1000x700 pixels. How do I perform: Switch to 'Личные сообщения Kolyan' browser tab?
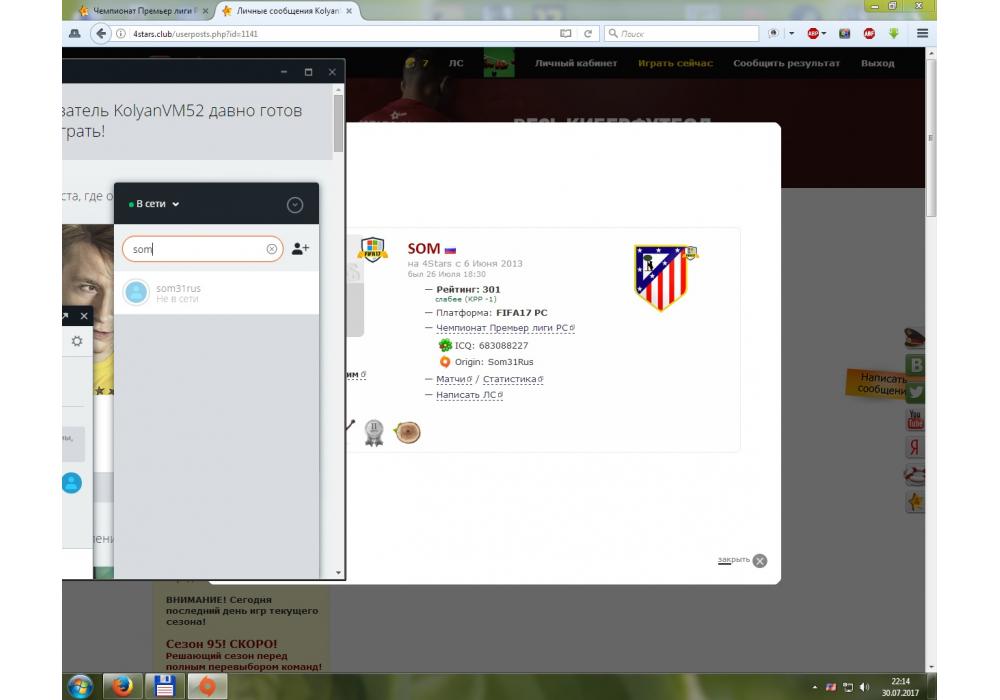(x=288, y=11)
